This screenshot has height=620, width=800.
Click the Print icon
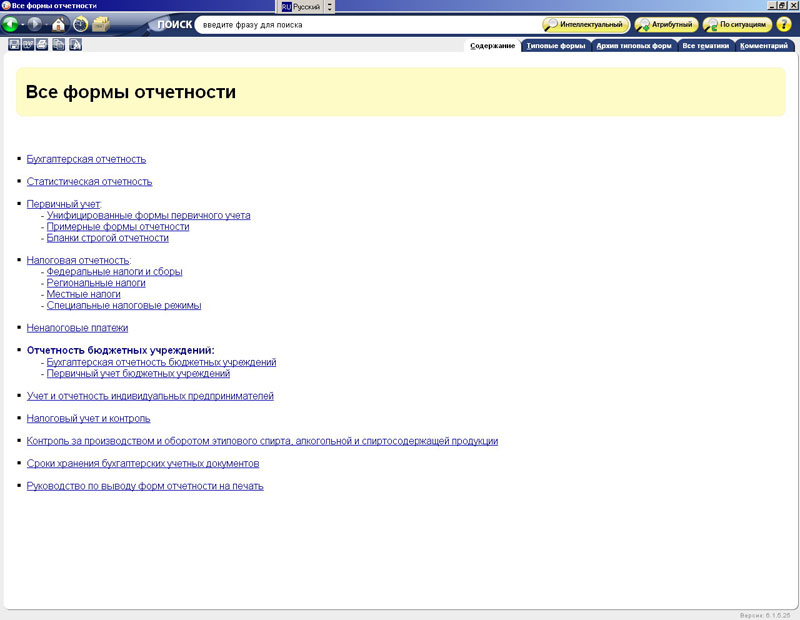pyautogui.click(x=43, y=45)
